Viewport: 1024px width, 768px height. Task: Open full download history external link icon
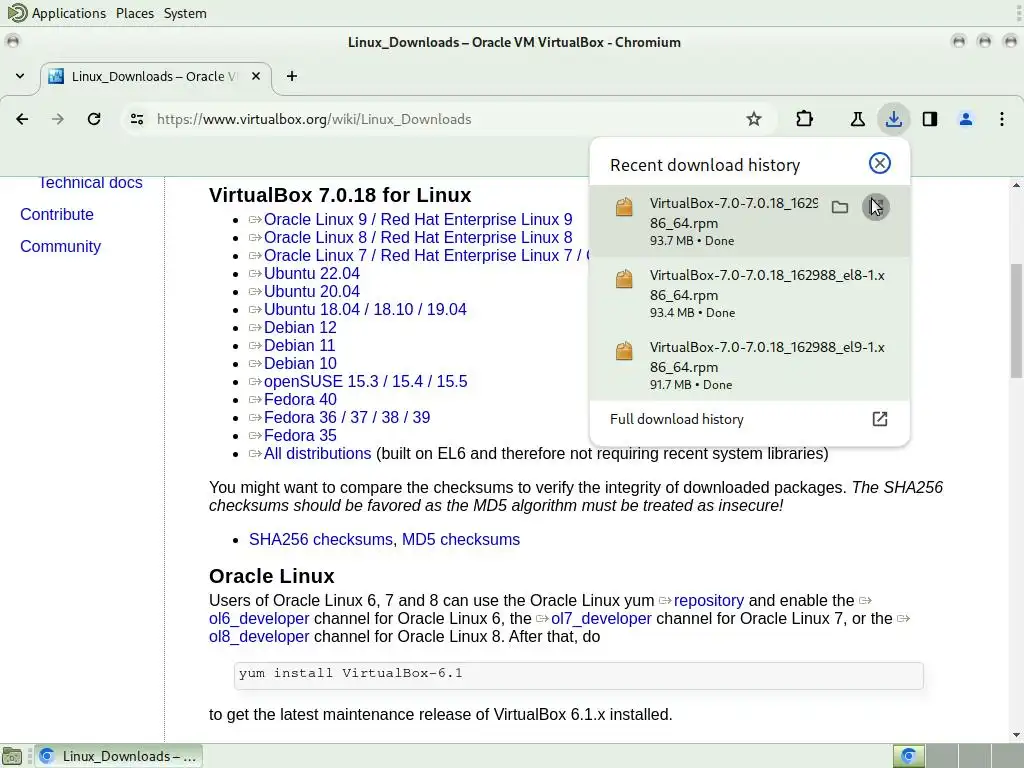(880, 419)
